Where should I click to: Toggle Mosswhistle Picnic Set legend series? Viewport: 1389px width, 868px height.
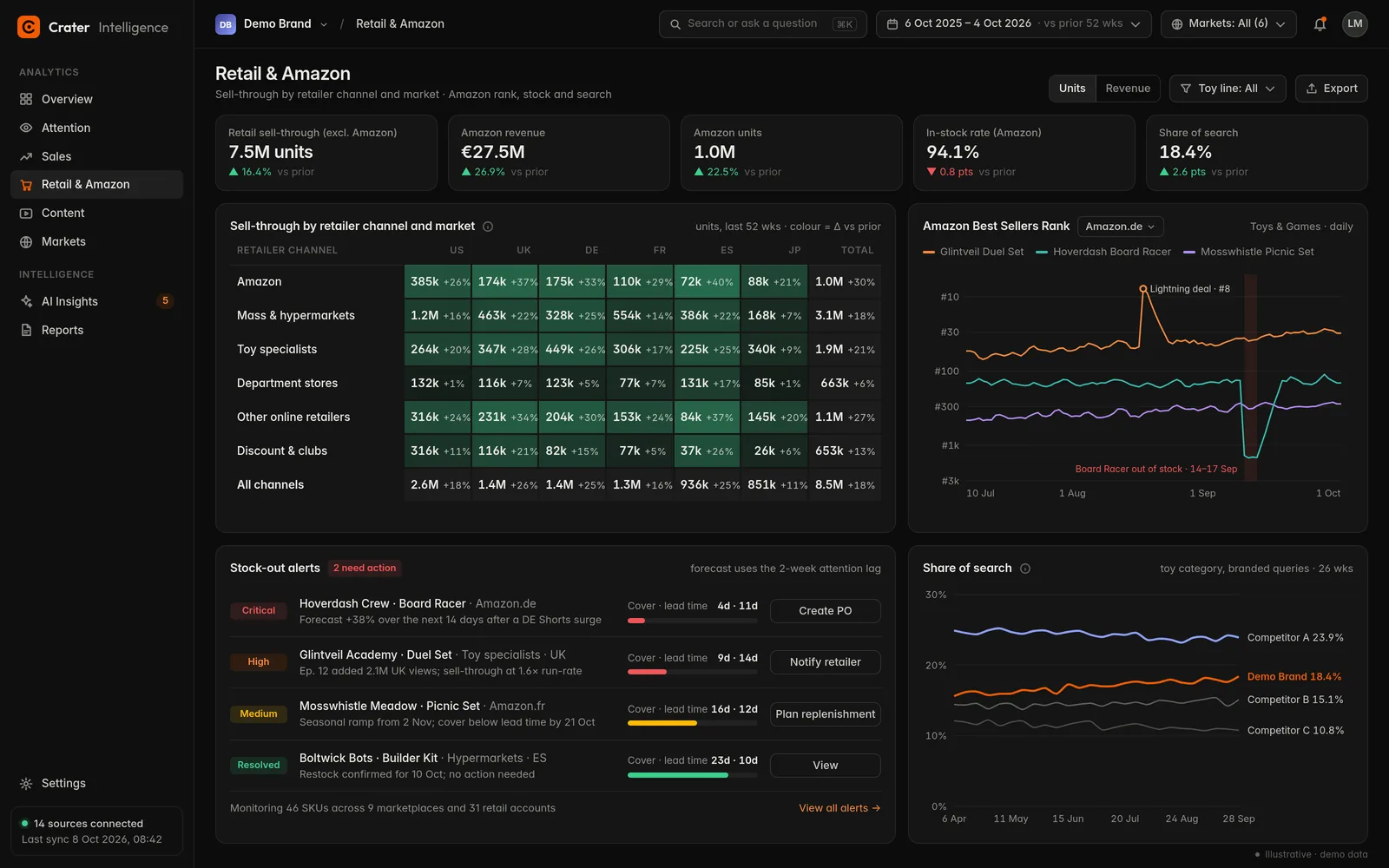(x=1248, y=252)
